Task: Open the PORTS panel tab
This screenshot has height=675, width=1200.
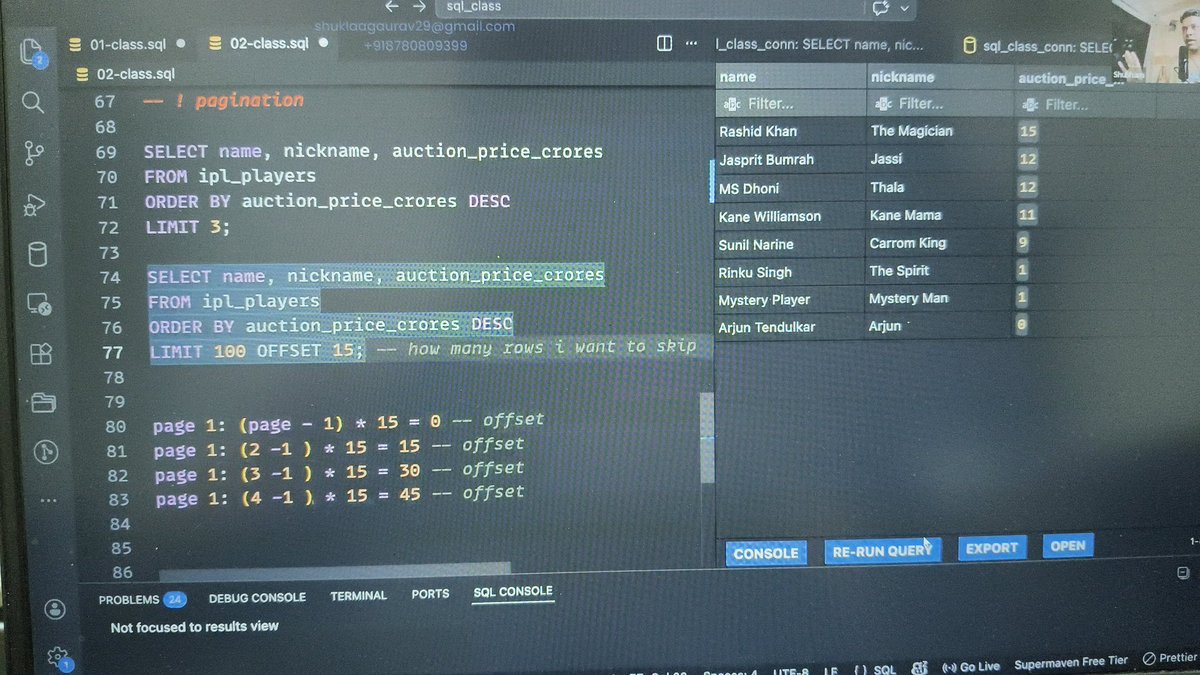Action: [430, 594]
